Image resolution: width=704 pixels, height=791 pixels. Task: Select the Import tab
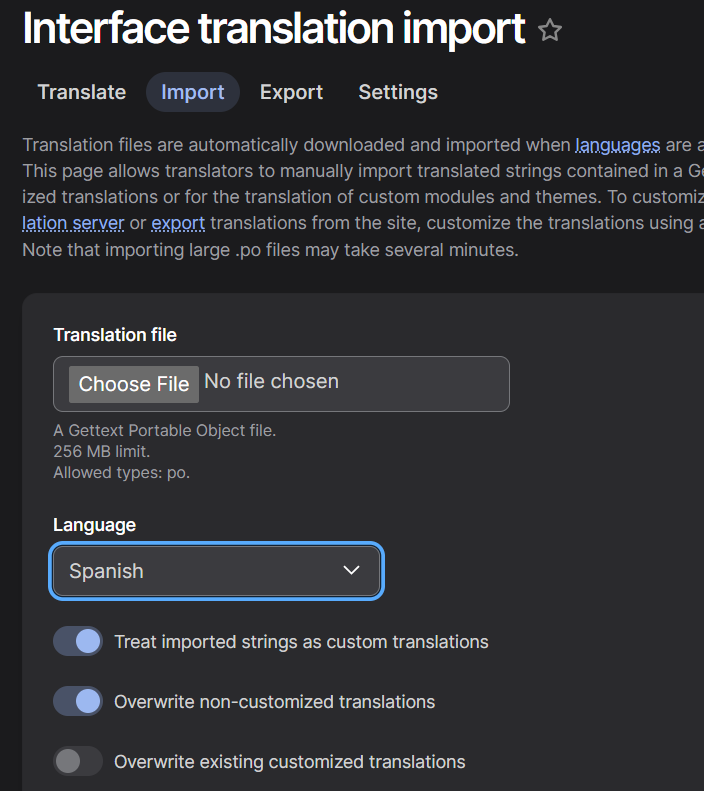click(x=193, y=92)
